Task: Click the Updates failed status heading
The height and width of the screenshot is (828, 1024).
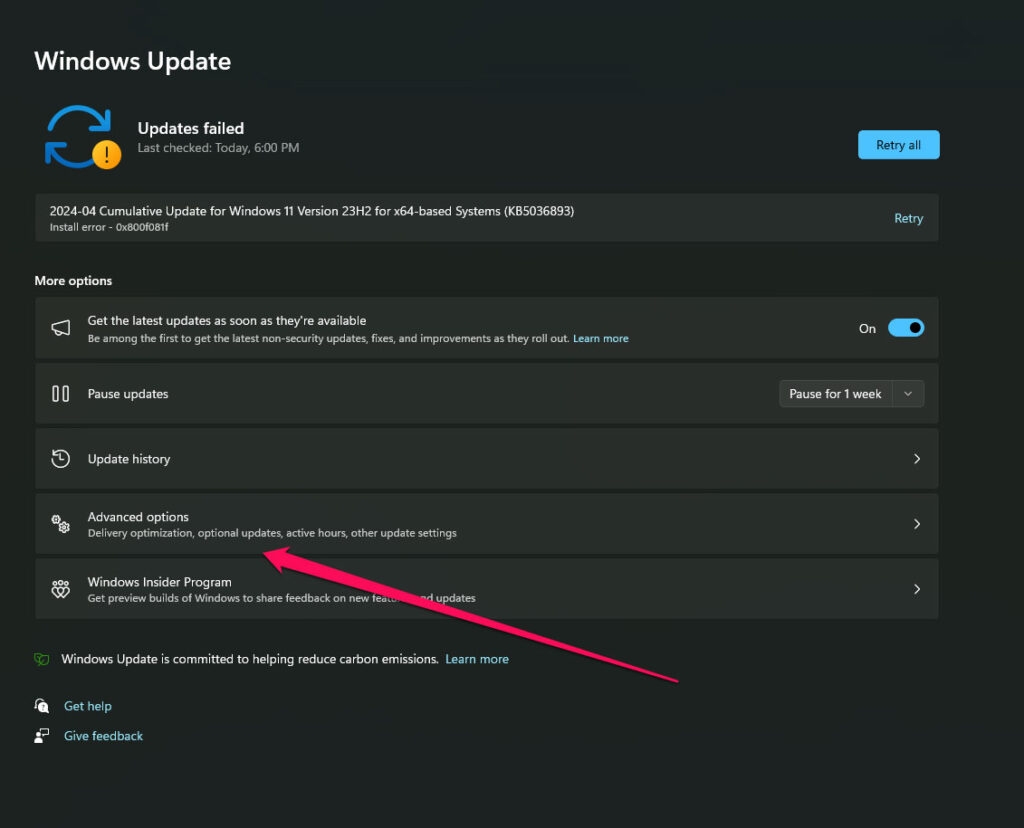Action: point(191,128)
